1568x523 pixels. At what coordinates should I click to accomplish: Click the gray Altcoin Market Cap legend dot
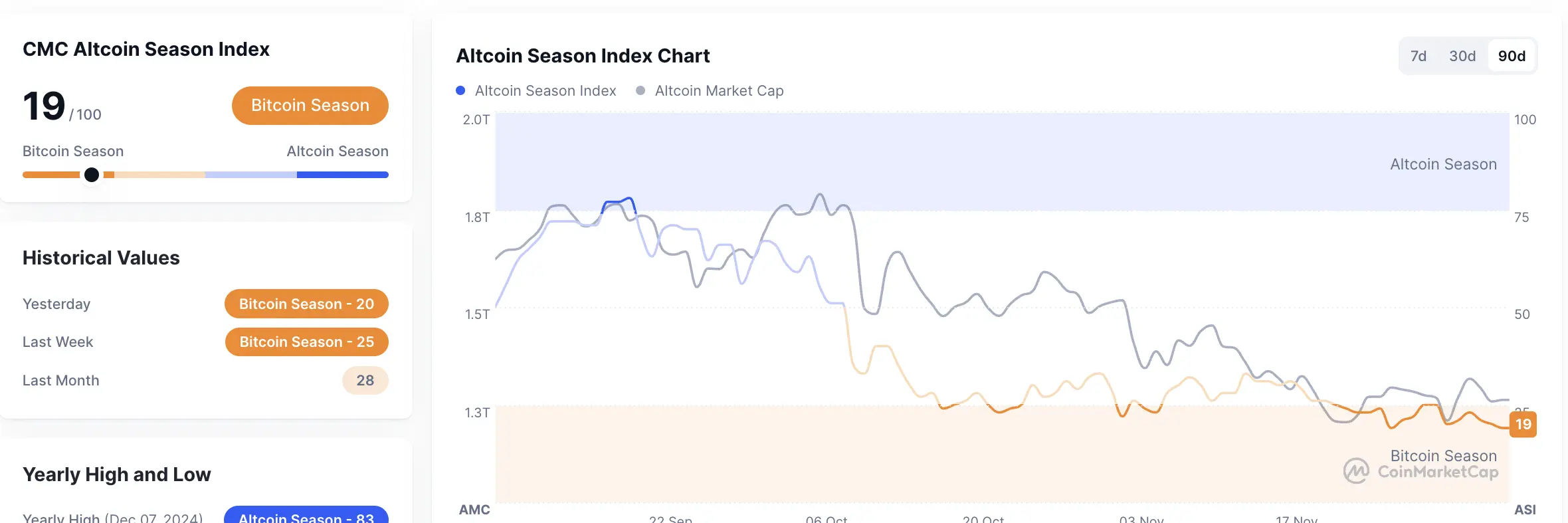tap(640, 90)
